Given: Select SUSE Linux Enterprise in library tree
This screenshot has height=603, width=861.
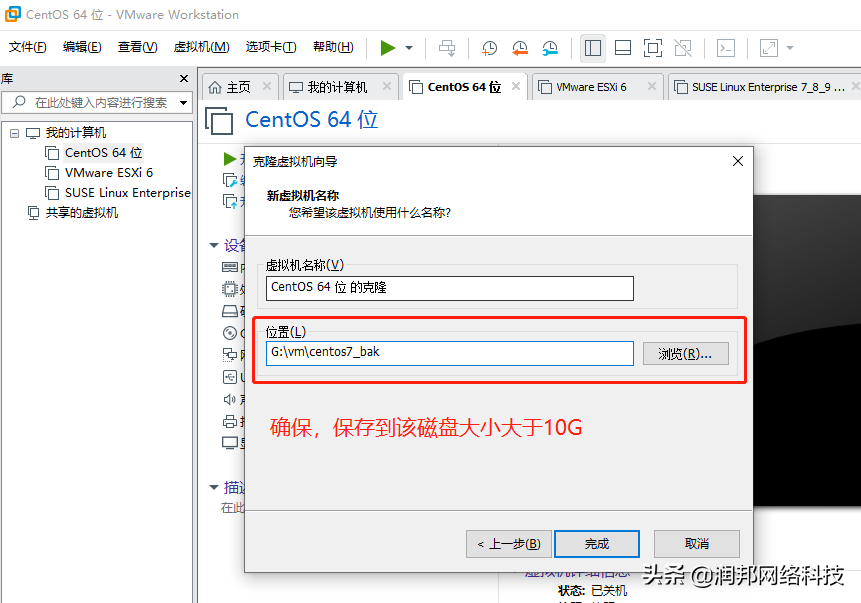Looking at the screenshot, I should (127, 193).
